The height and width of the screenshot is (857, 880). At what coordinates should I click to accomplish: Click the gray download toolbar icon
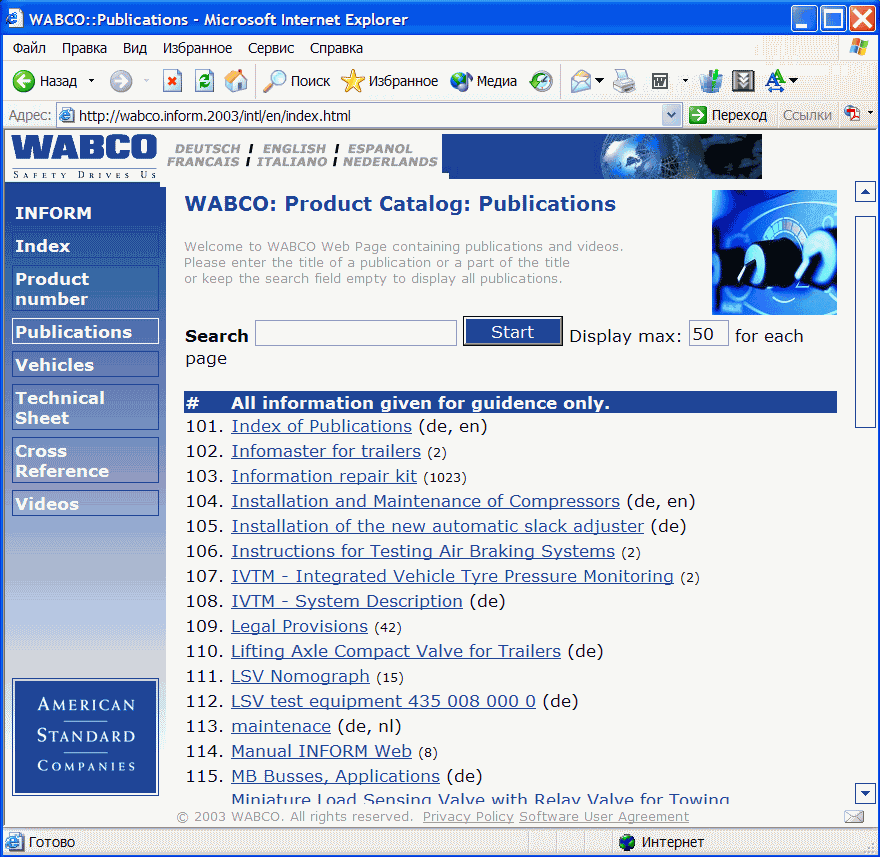click(x=743, y=81)
